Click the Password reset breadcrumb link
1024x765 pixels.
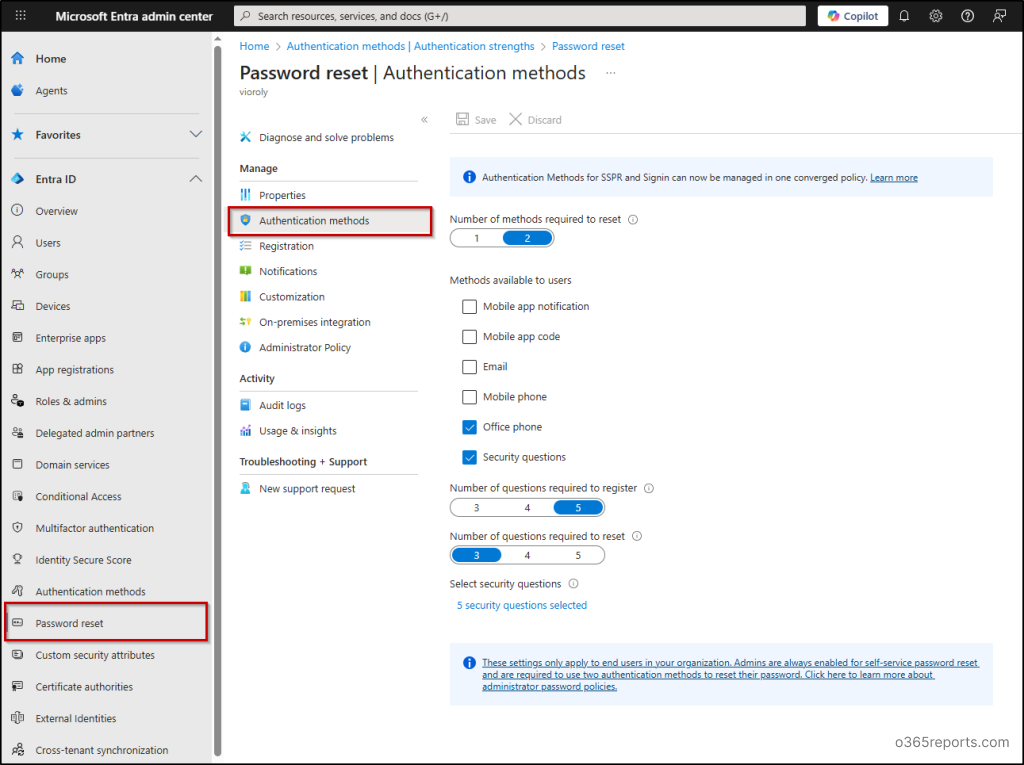click(588, 46)
